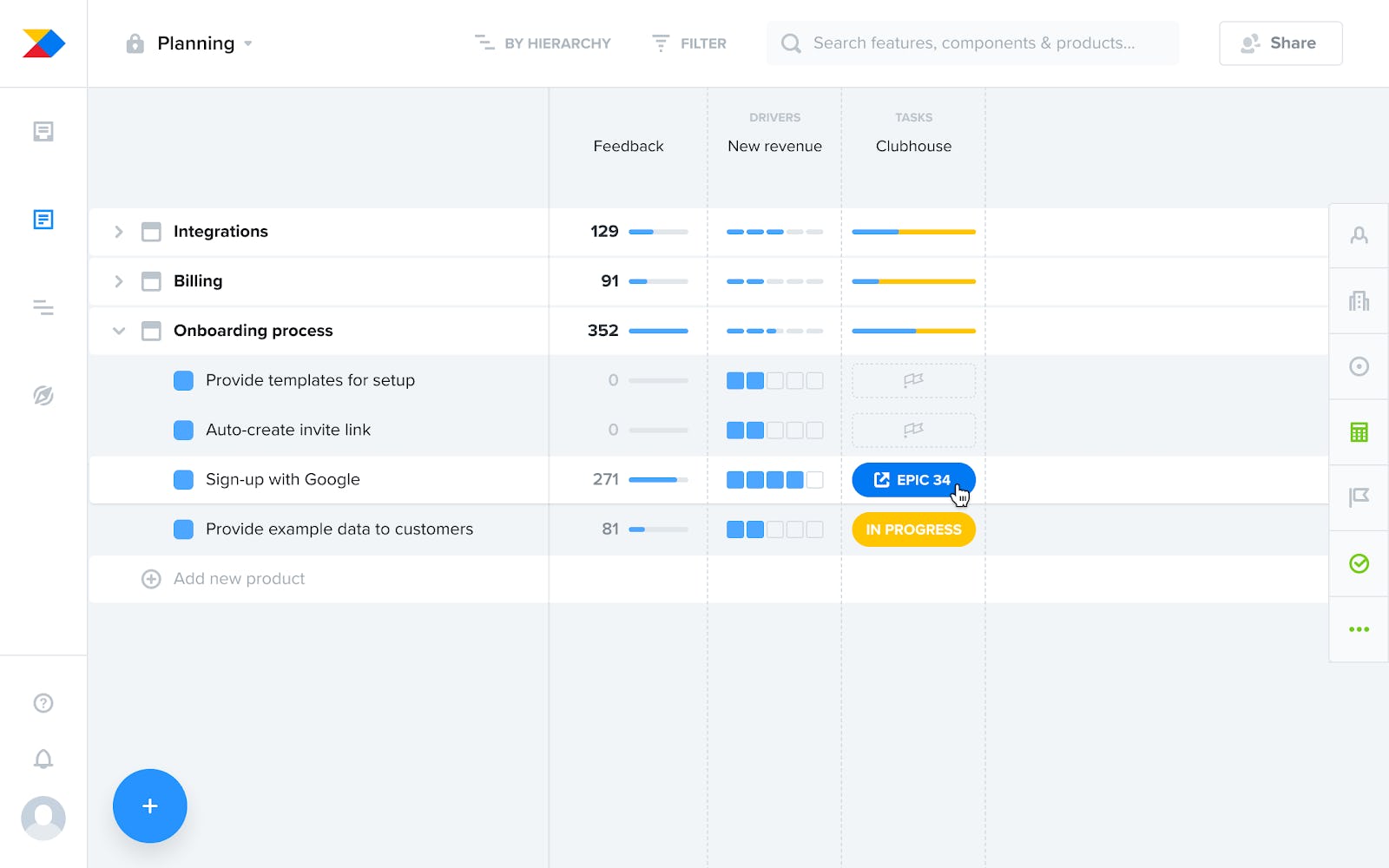Viewport: 1389px width, 868px height.
Task: Open the EPIC 34 task link
Action: [x=913, y=480]
